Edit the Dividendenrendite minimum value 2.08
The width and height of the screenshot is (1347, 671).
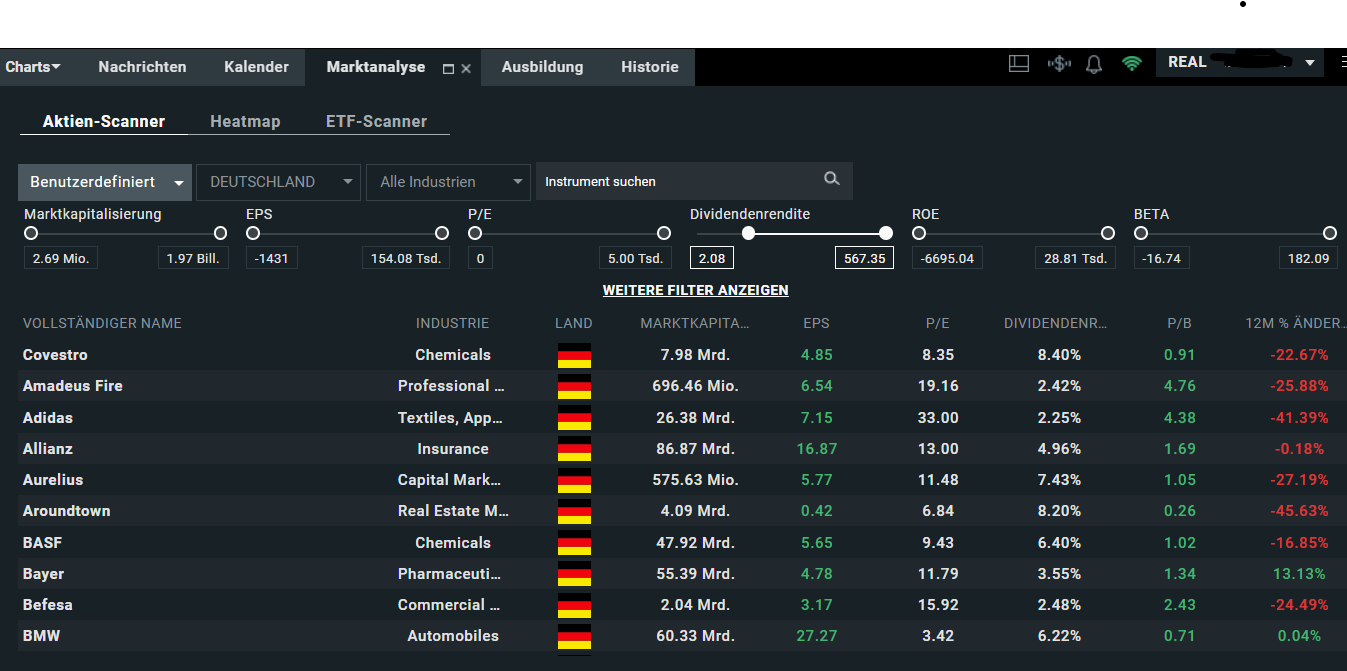712,258
